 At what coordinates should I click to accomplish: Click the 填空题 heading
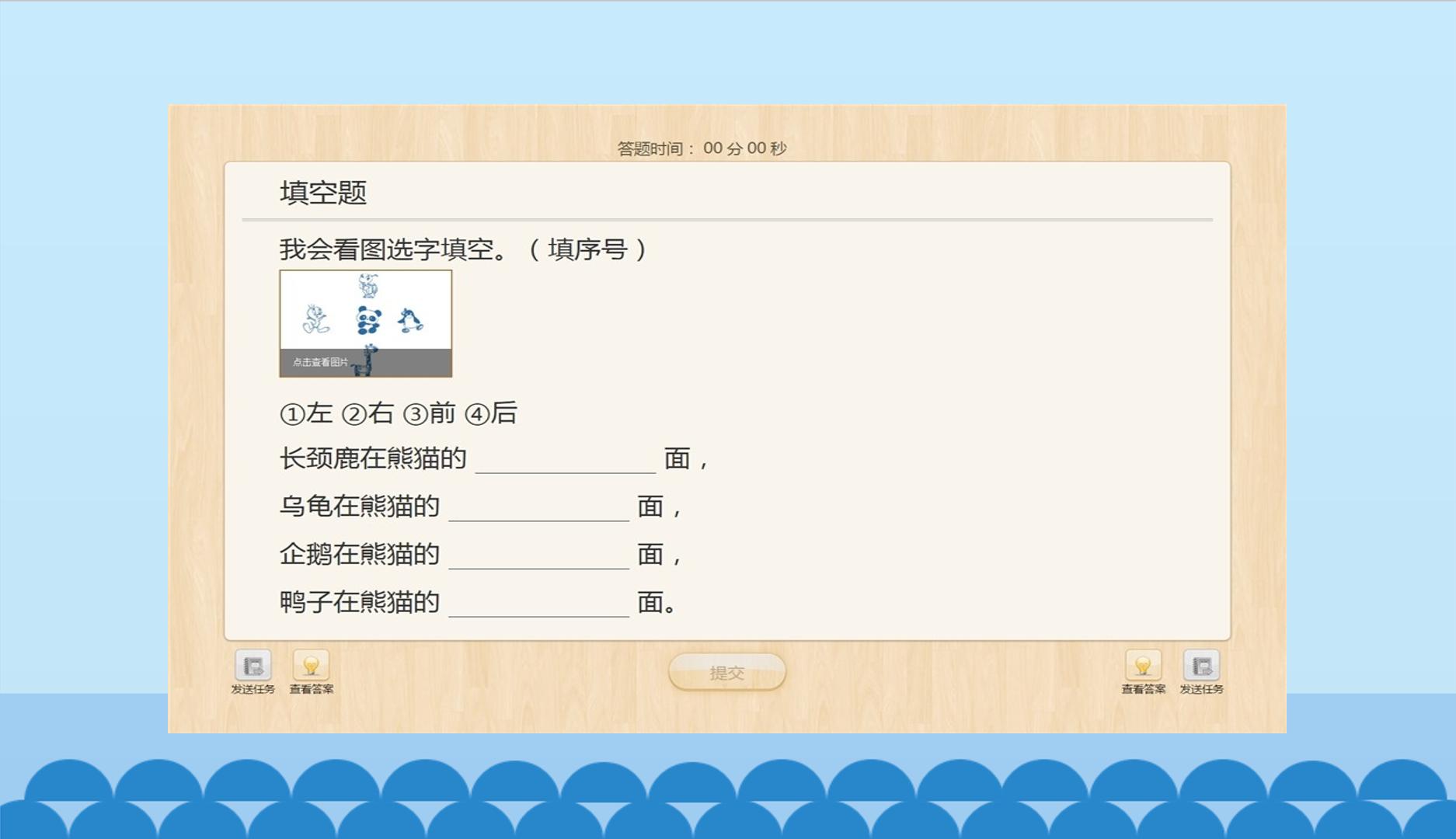coord(323,193)
